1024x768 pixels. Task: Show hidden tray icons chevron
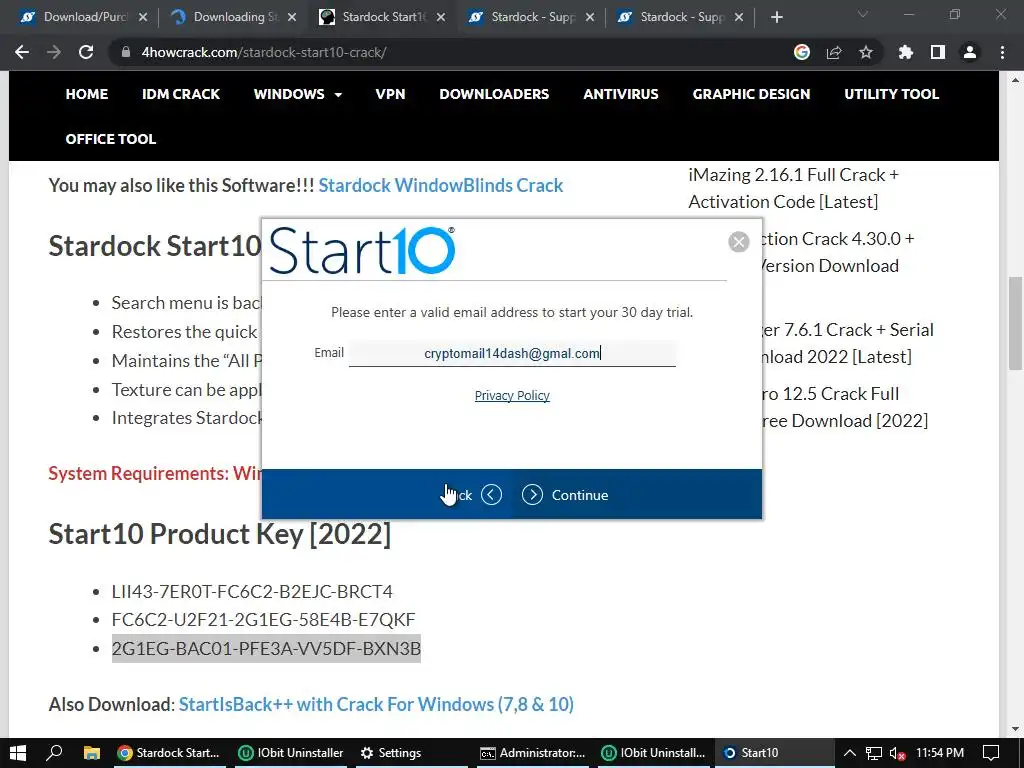850,753
